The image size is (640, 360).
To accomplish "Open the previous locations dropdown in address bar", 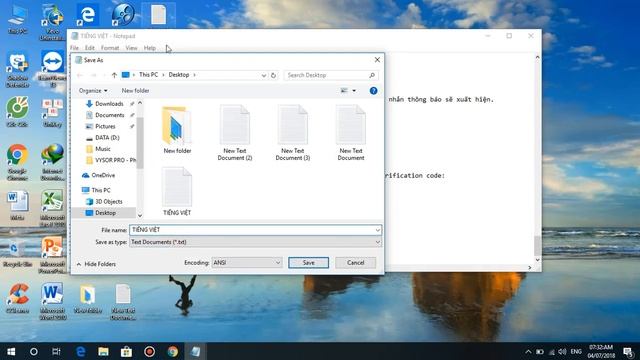I will click(x=264, y=75).
